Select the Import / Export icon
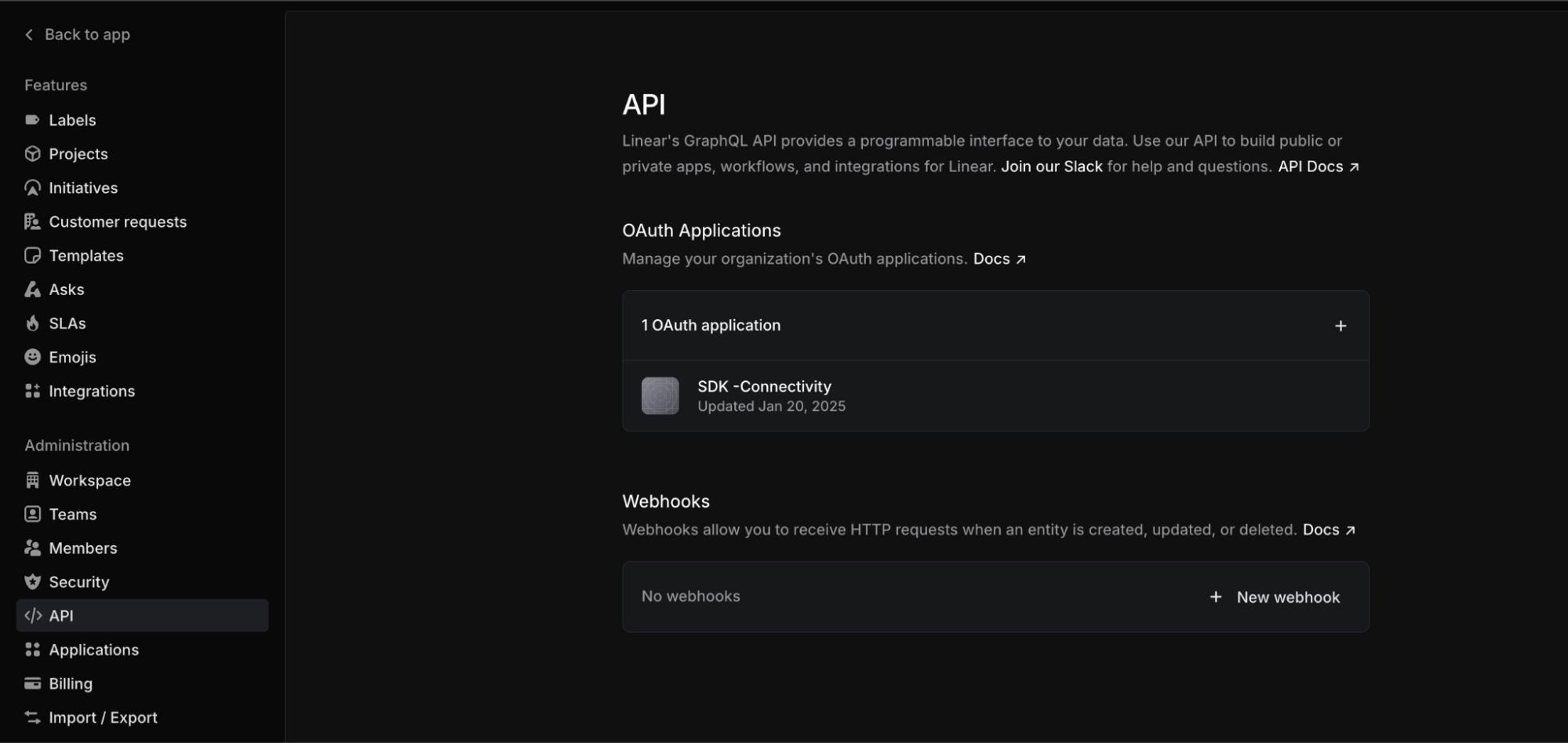Viewport: 1568px width, 743px height. 32,716
